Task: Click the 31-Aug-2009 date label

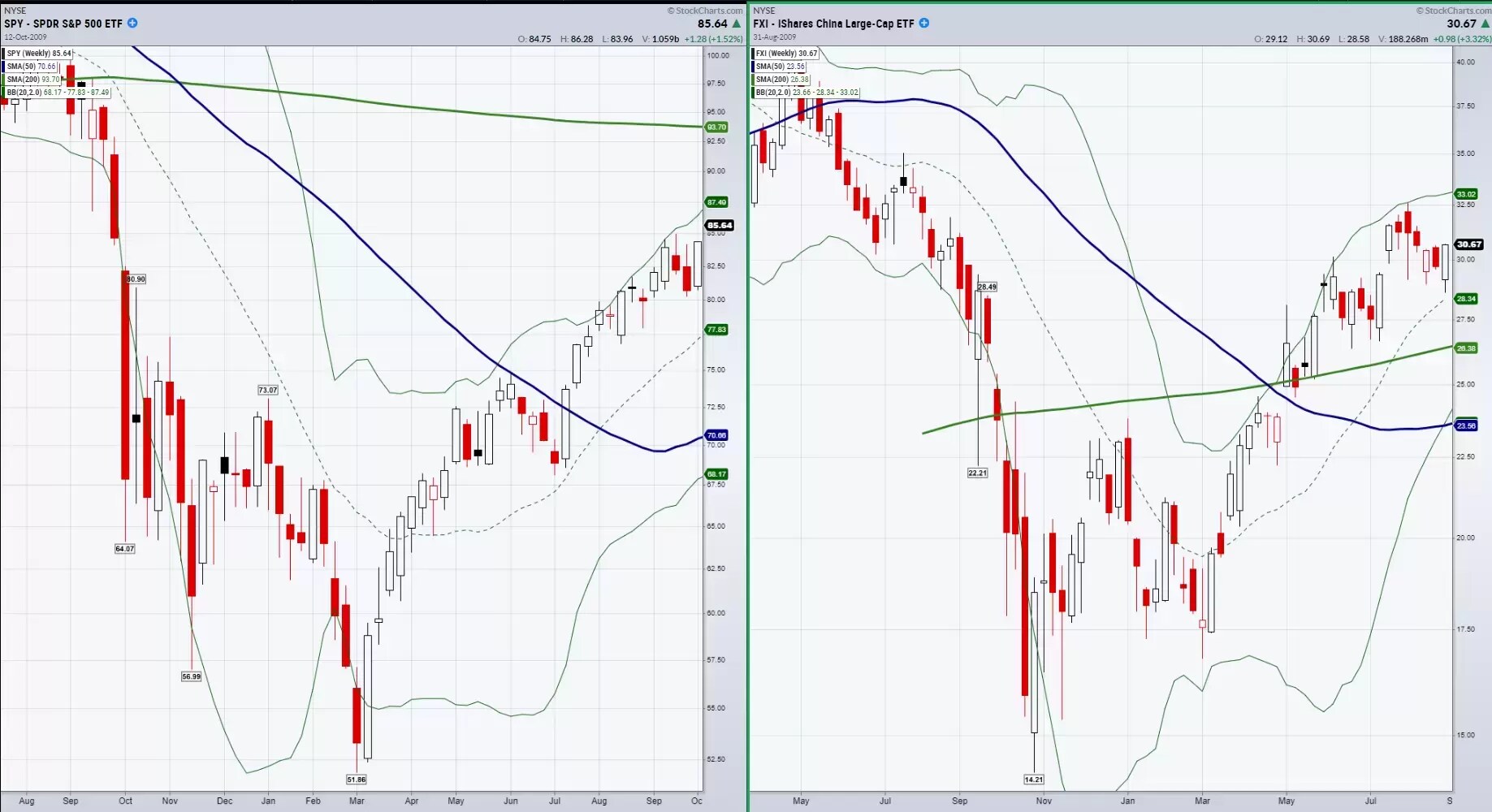Action: (774, 37)
